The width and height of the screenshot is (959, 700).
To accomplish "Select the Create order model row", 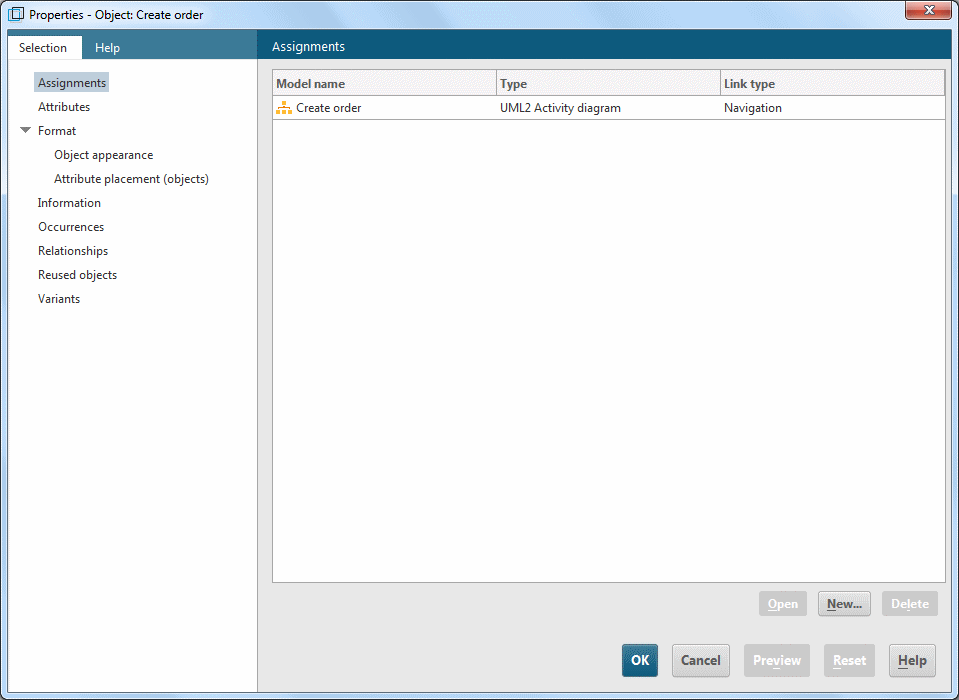I will point(609,108).
